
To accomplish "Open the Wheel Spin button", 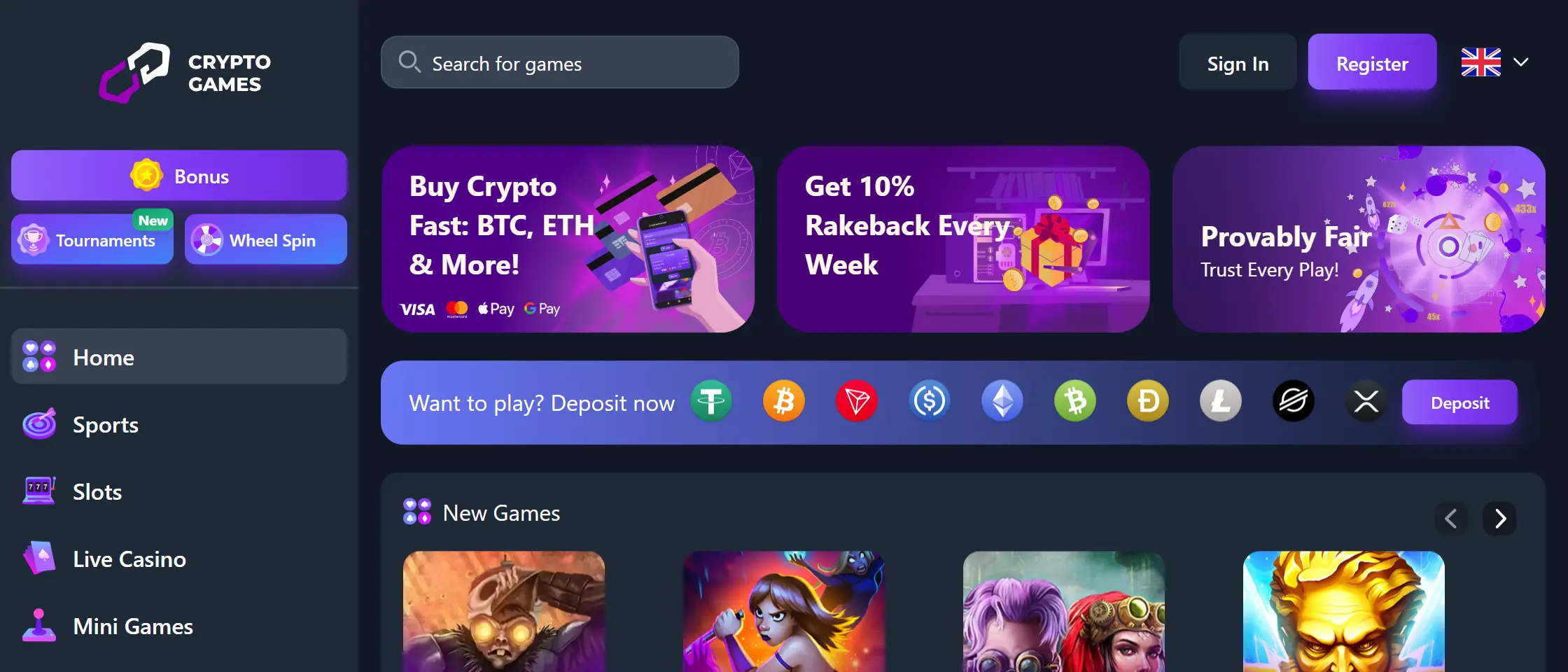I will (x=266, y=239).
